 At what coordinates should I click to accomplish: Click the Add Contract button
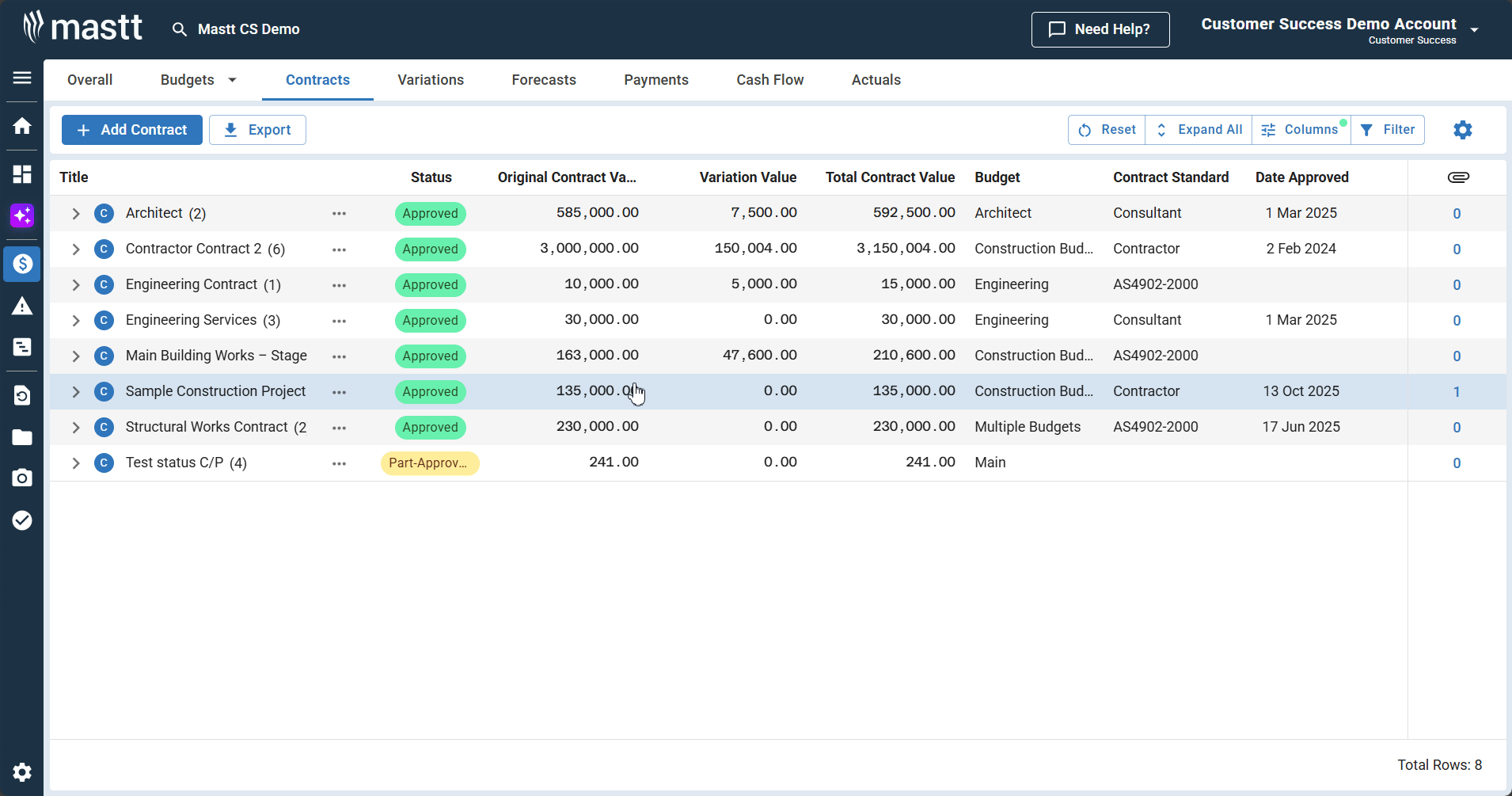pyautogui.click(x=132, y=130)
